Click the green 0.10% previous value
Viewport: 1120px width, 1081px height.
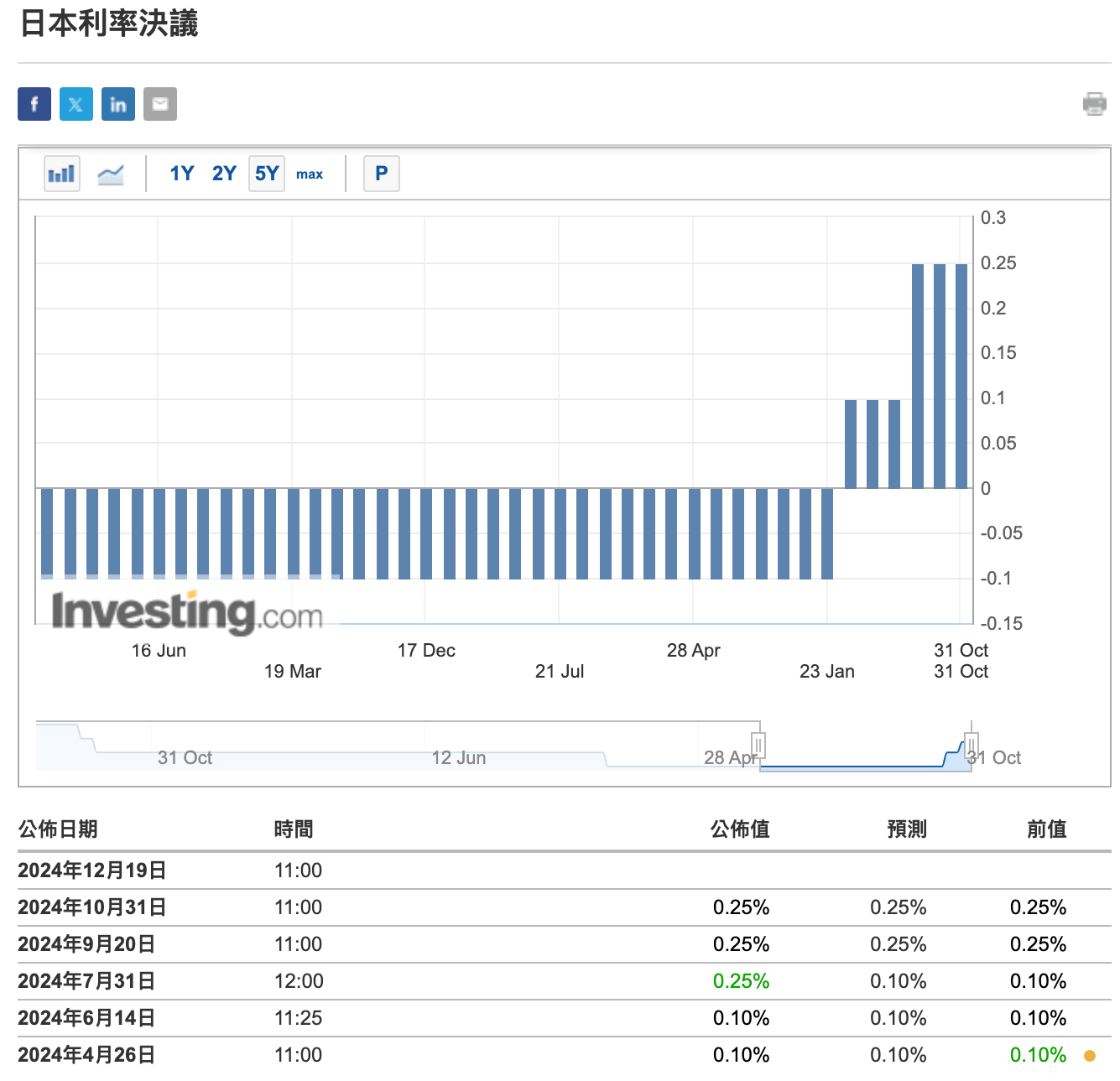coord(1039,1055)
